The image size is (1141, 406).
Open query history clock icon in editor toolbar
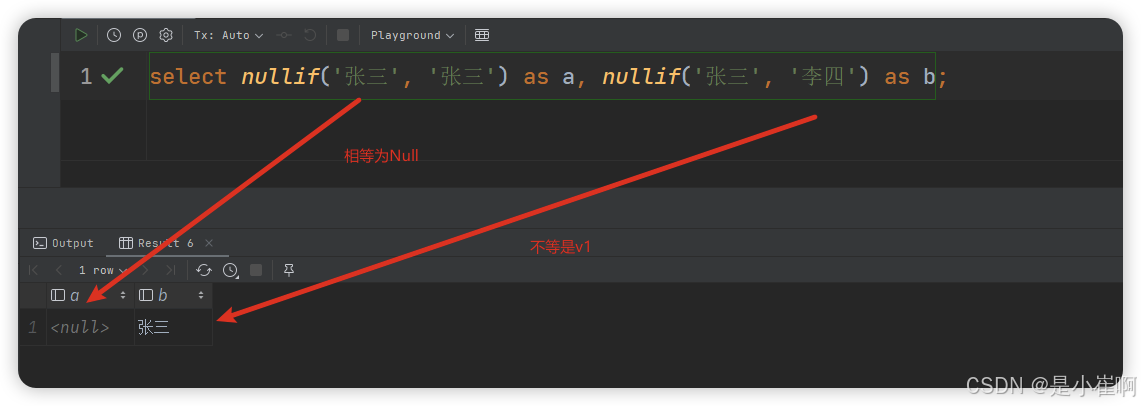coord(114,35)
